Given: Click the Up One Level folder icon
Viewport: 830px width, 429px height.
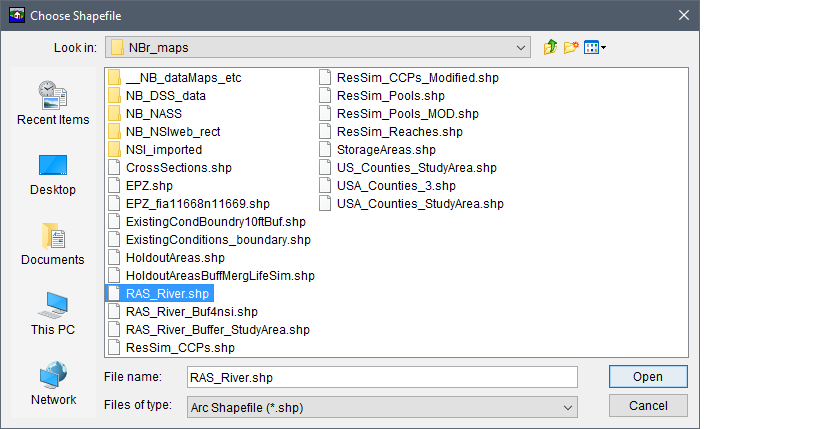Looking at the screenshot, I should click(x=550, y=47).
